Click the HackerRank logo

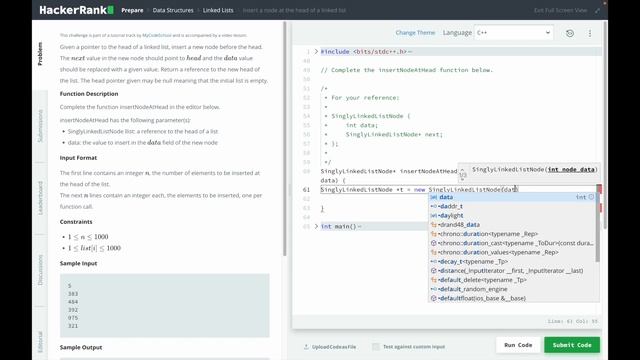(x=77, y=10)
